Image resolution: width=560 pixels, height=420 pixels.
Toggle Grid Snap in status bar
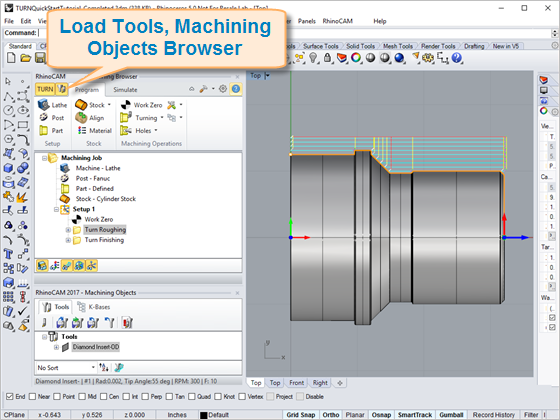click(301, 415)
